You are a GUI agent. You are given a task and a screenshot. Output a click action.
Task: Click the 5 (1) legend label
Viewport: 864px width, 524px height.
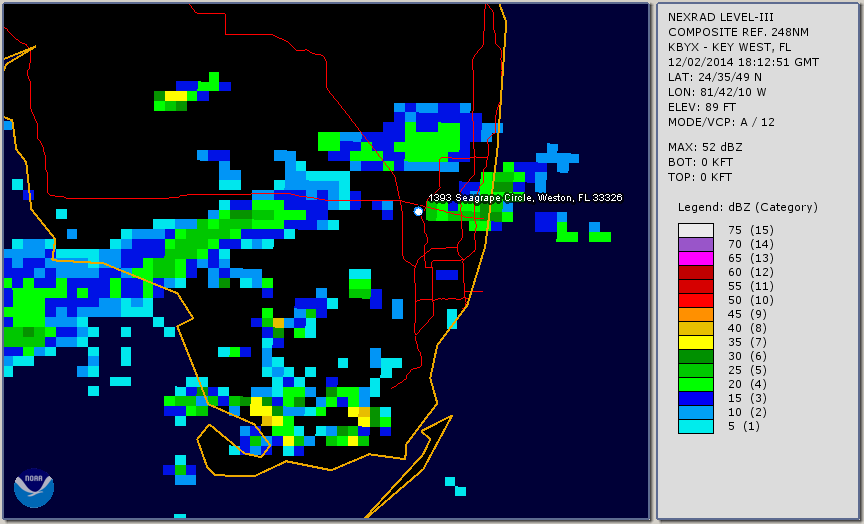(x=743, y=426)
